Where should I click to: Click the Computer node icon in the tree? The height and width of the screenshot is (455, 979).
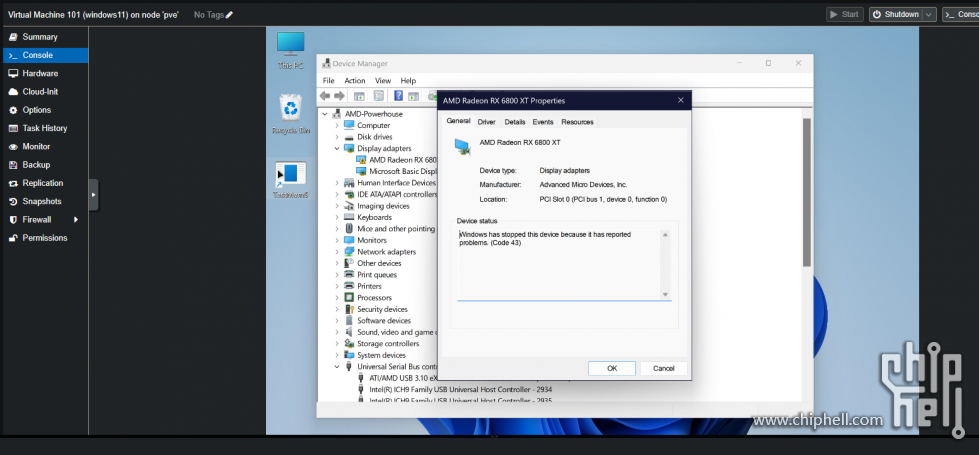tap(349, 125)
